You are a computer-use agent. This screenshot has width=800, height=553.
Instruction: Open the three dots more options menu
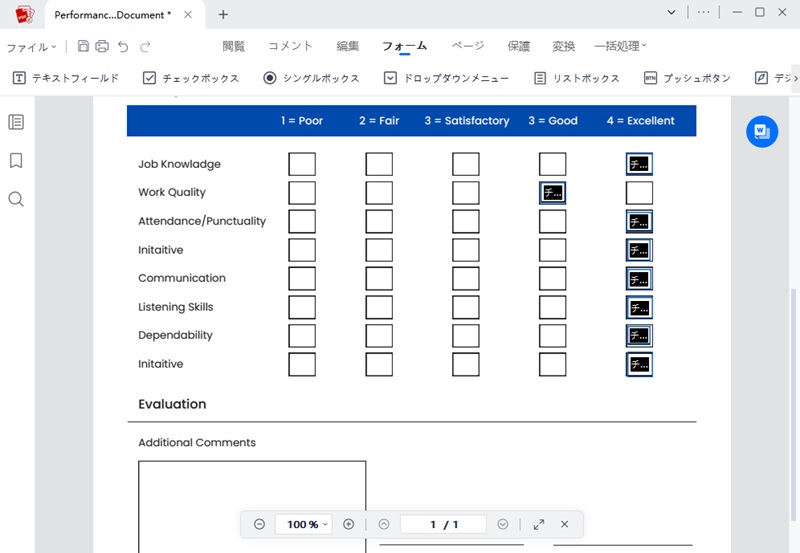point(704,12)
